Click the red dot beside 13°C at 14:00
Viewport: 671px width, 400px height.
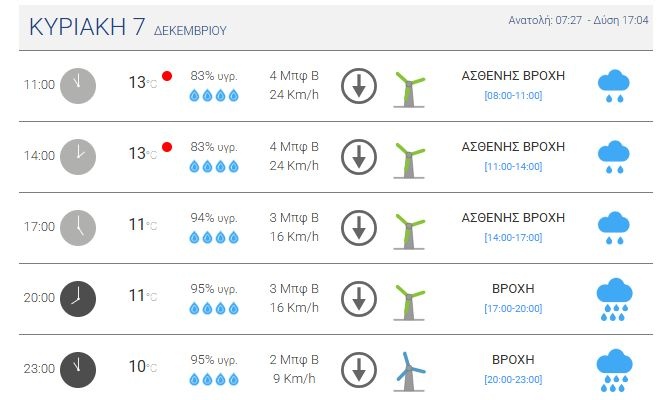(167, 147)
